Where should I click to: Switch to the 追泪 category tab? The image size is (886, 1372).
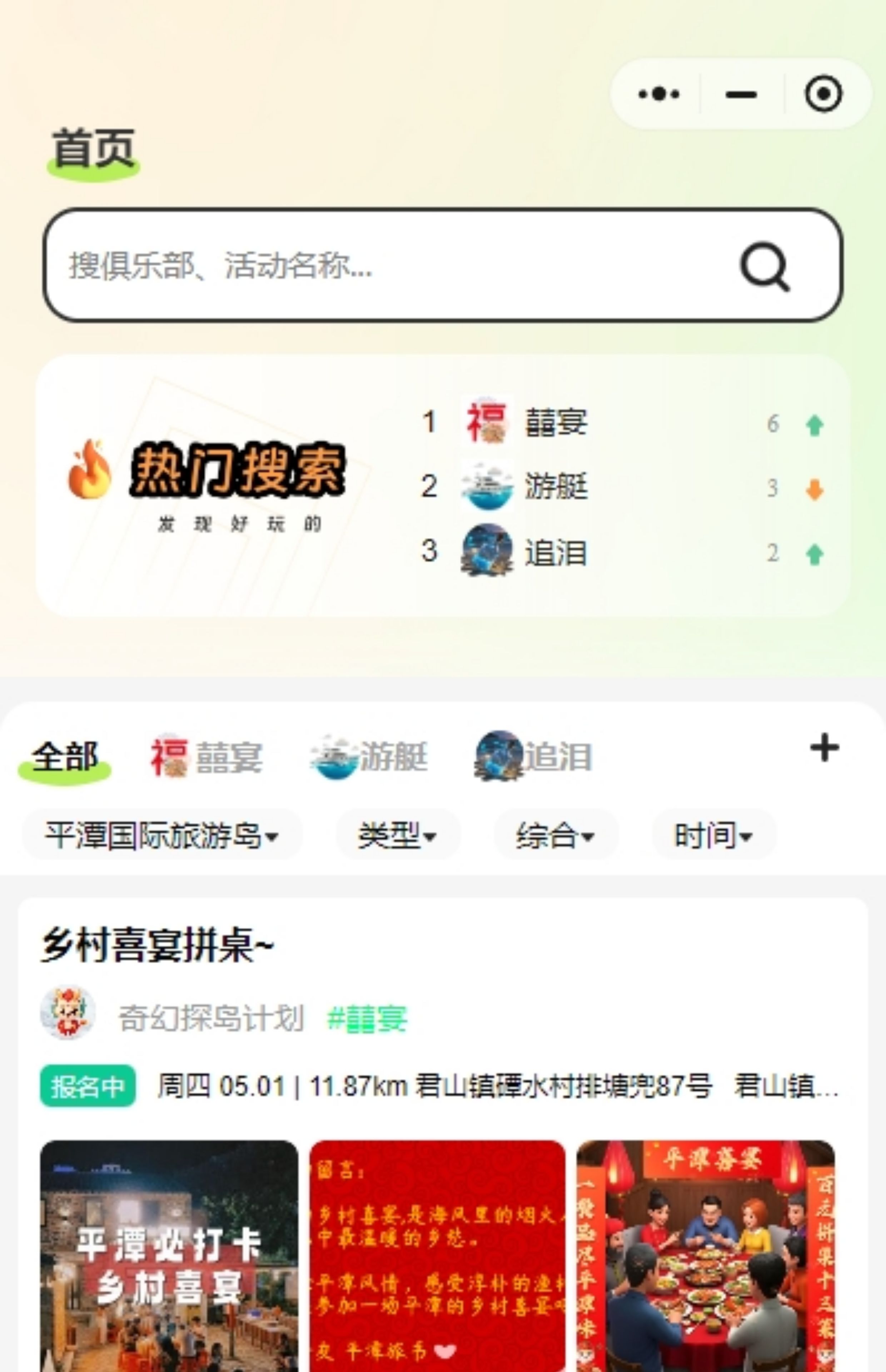click(533, 756)
